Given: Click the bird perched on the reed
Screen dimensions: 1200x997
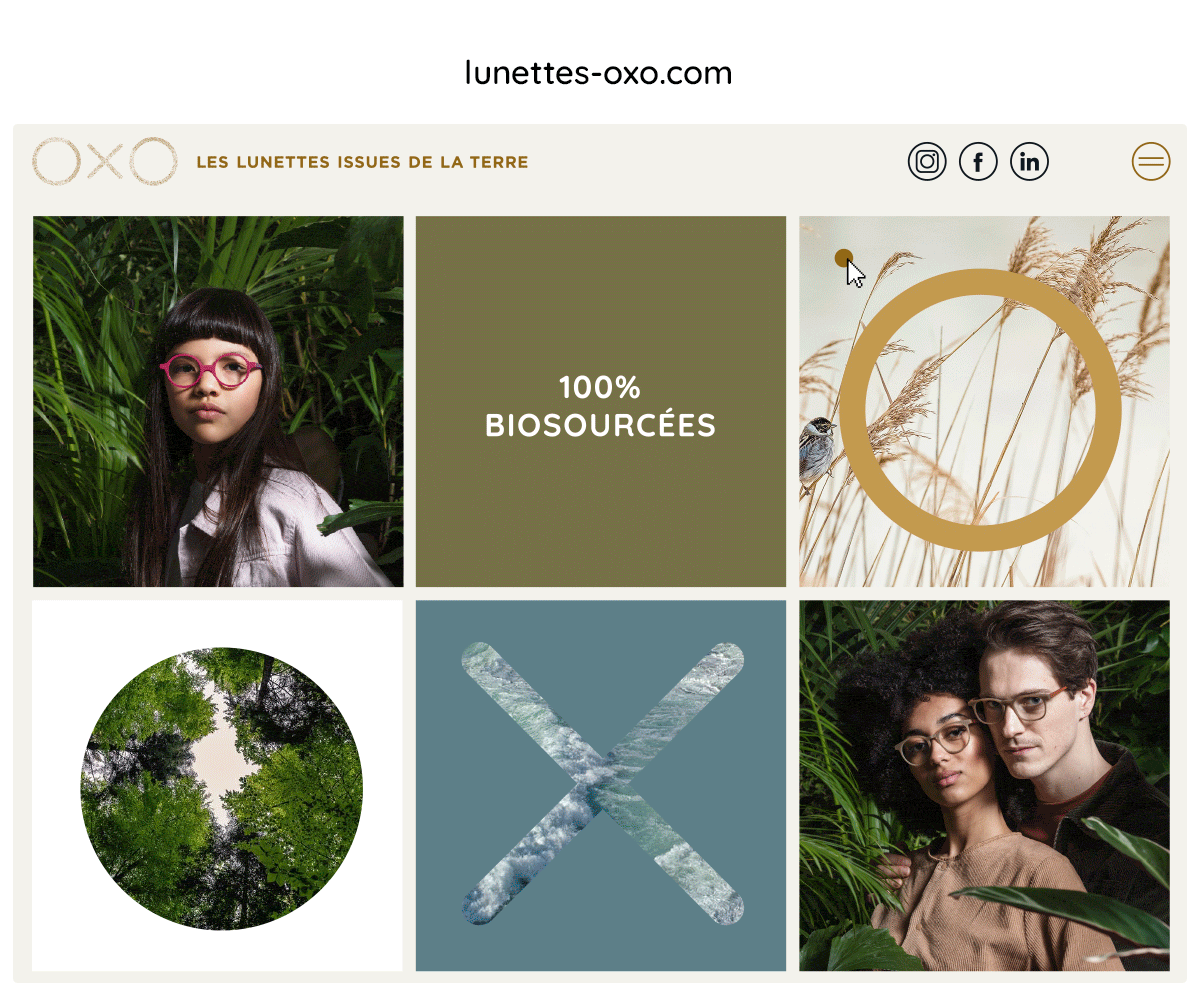Looking at the screenshot, I should [818, 454].
